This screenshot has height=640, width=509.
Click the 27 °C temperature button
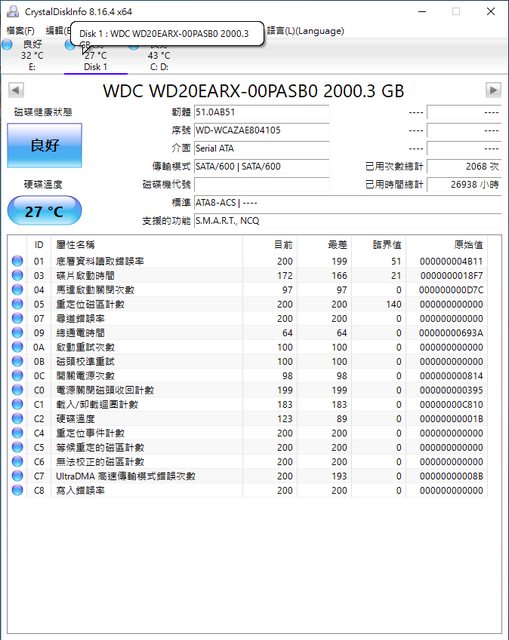44,211
